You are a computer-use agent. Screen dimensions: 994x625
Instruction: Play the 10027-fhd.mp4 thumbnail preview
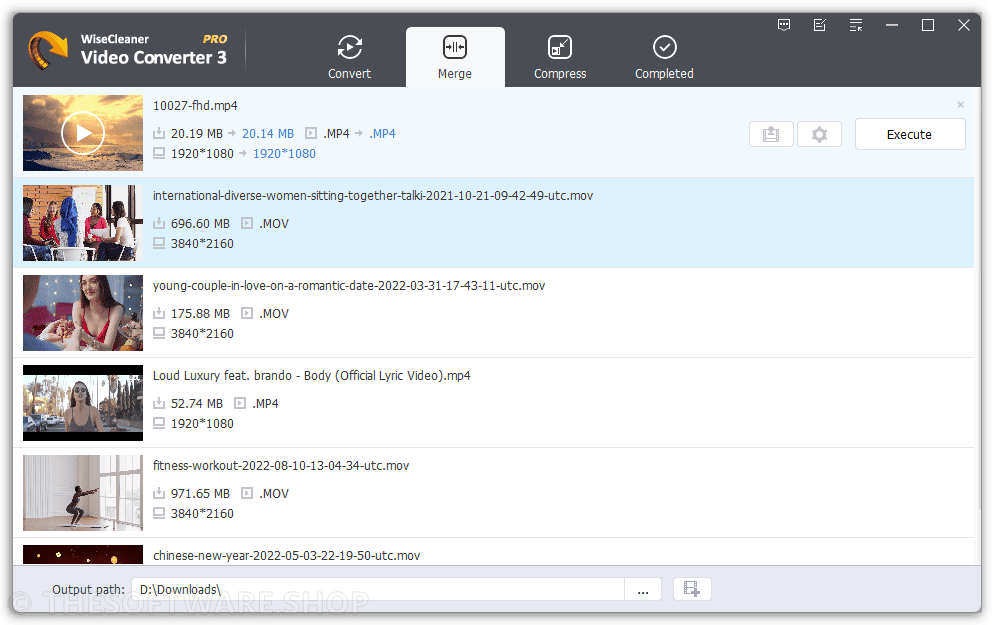83,133
